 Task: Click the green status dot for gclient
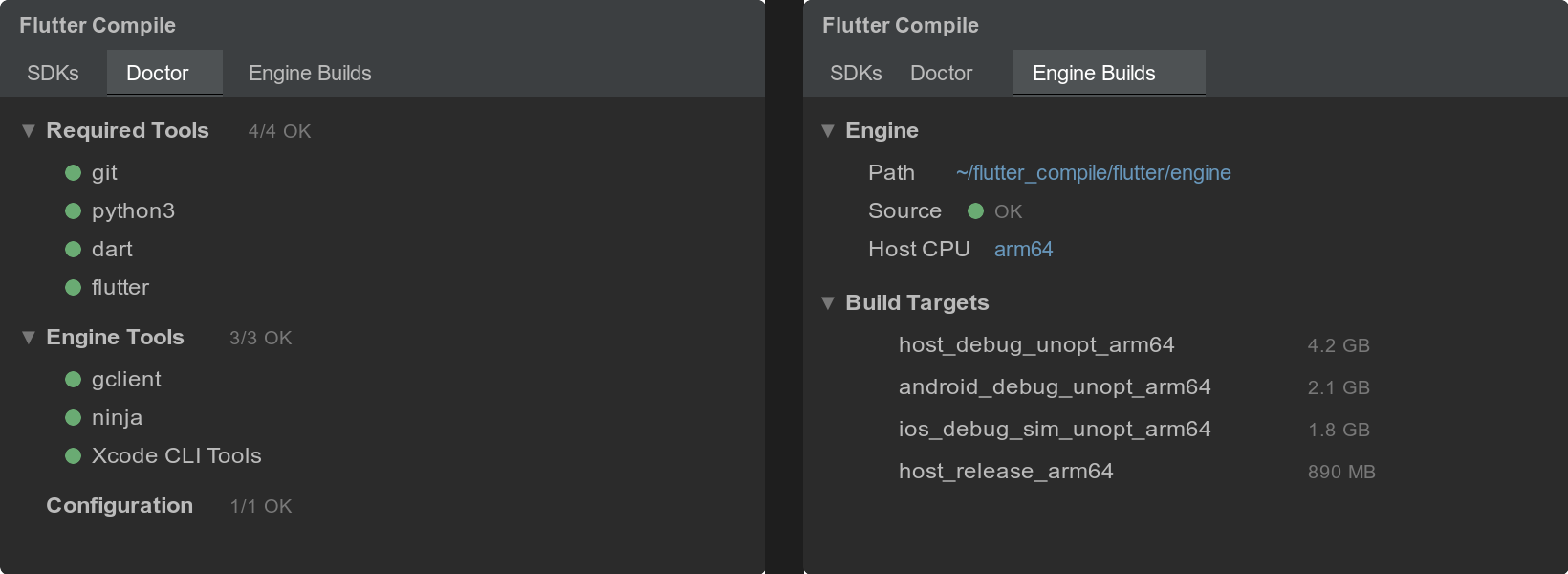click(73, 380)
